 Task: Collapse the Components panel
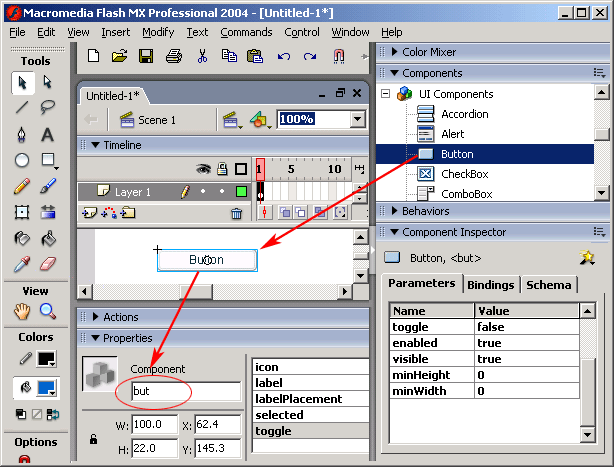click(x=394, y=73)
